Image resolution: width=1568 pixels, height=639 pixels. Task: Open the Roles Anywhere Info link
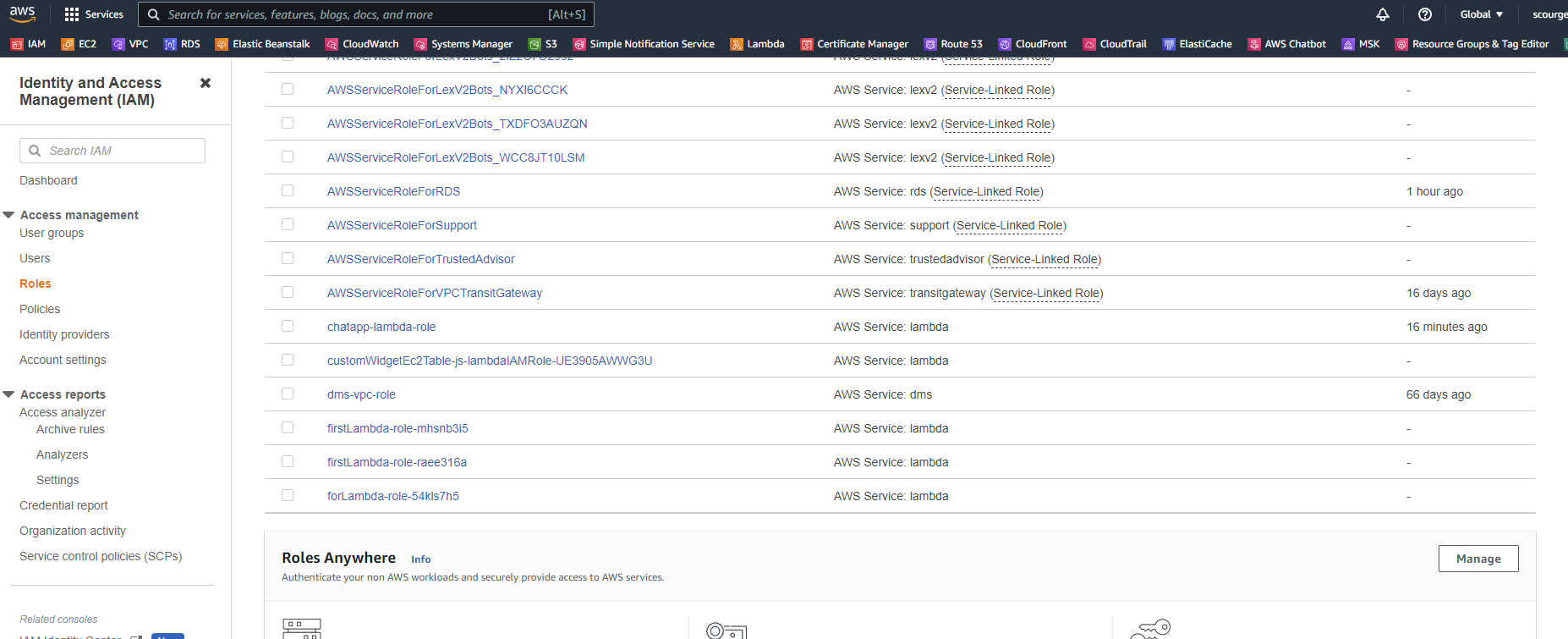tap(420, 559)
